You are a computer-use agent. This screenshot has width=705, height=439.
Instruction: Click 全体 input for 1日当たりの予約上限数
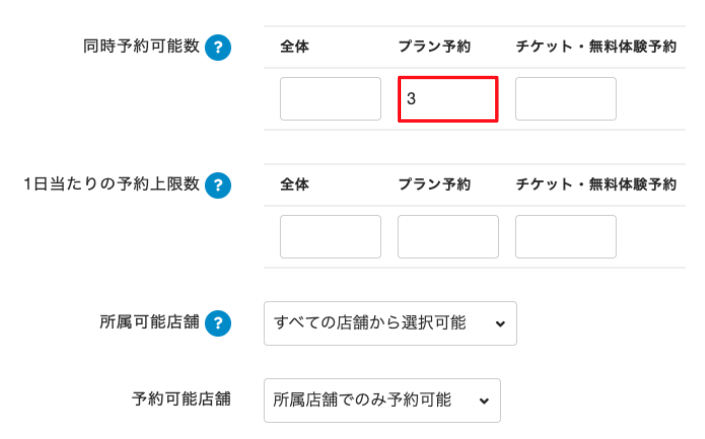pos(330,237)
